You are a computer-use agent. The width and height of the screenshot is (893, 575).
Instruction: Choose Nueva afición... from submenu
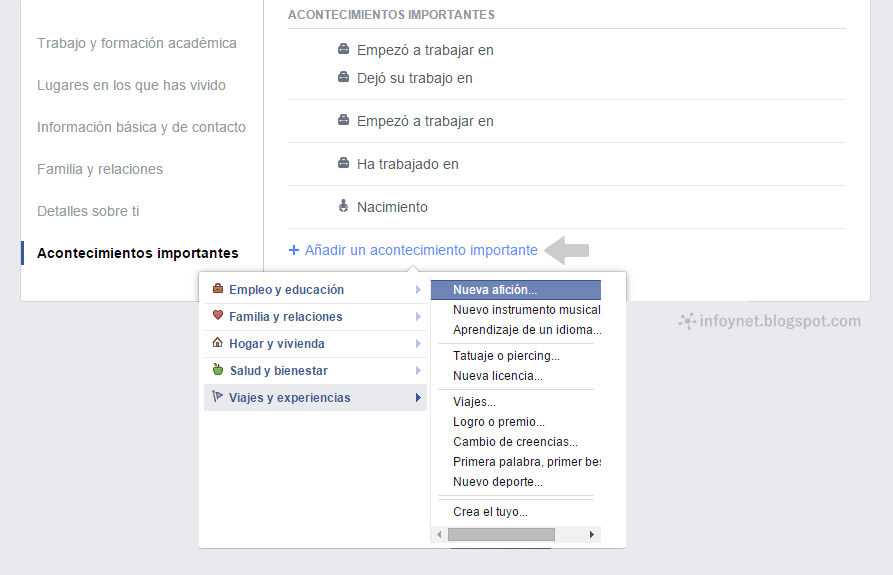click(516, 290)
